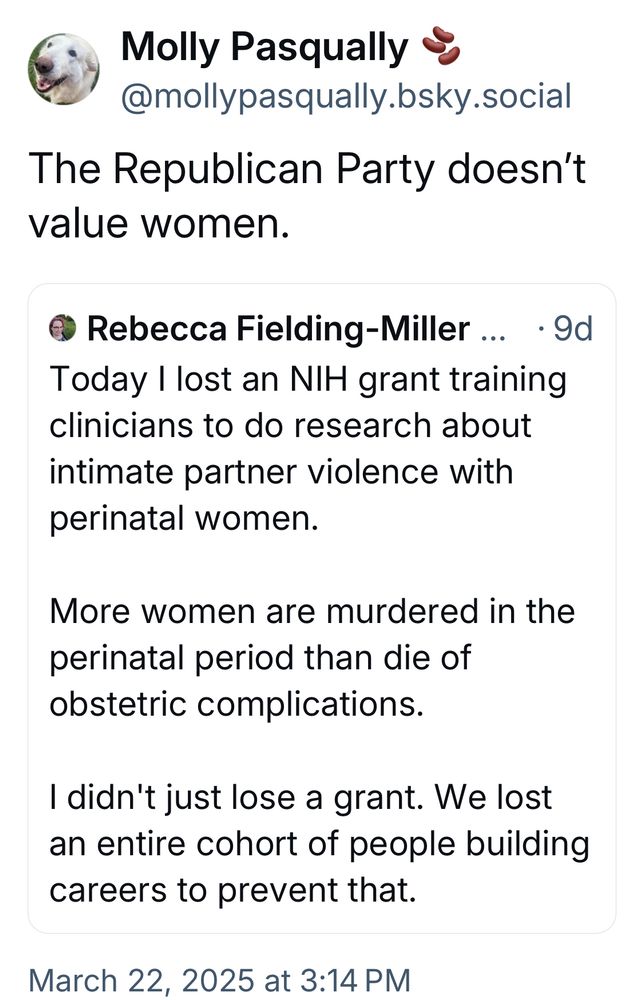
Task: Open Rebecca Fielding-Miller's name in quoted post
Action: pyautogui.click(x=278, y=328)
